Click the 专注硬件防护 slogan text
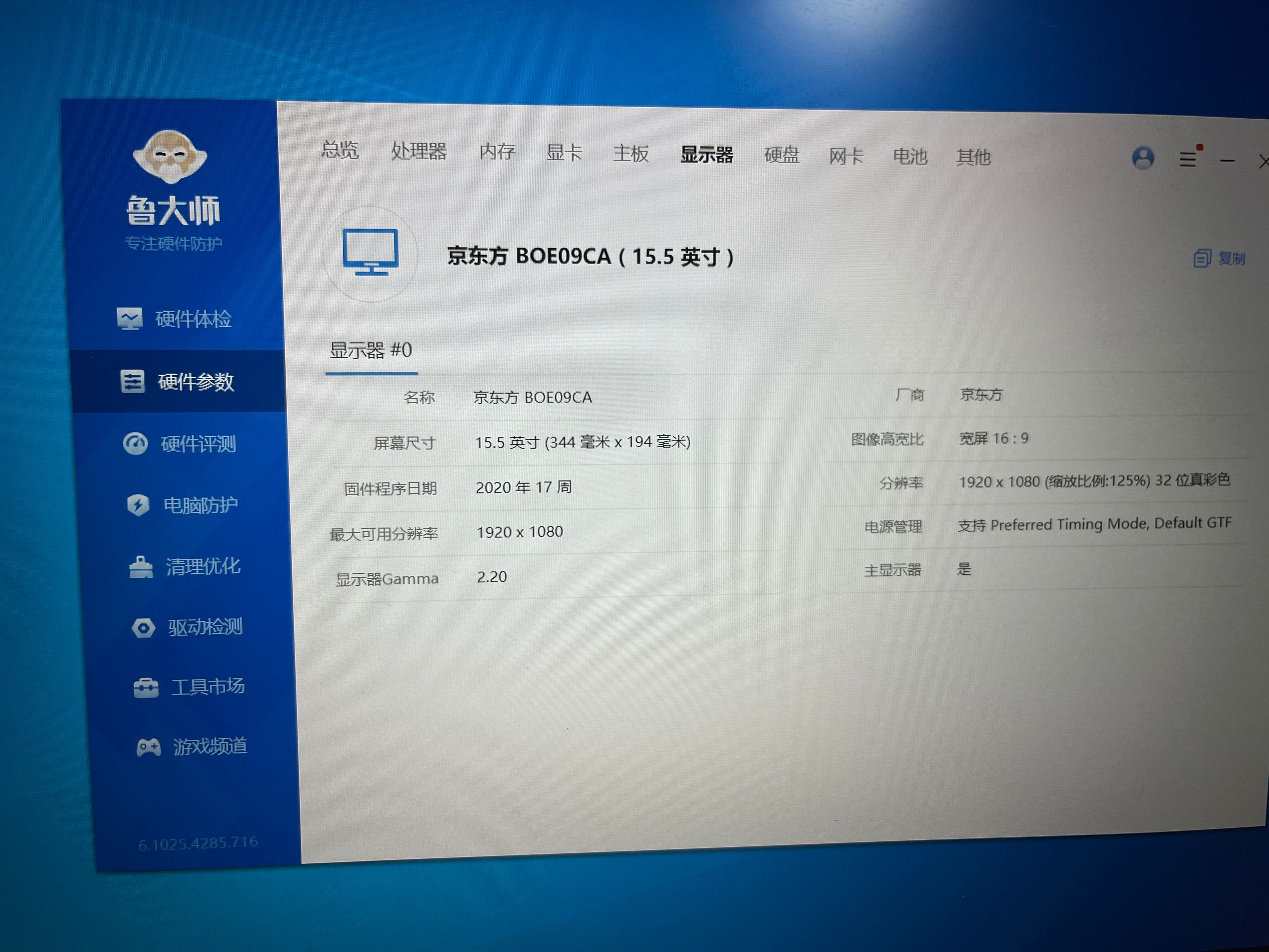Screen dimensions: 1269x952 (173, 244)
